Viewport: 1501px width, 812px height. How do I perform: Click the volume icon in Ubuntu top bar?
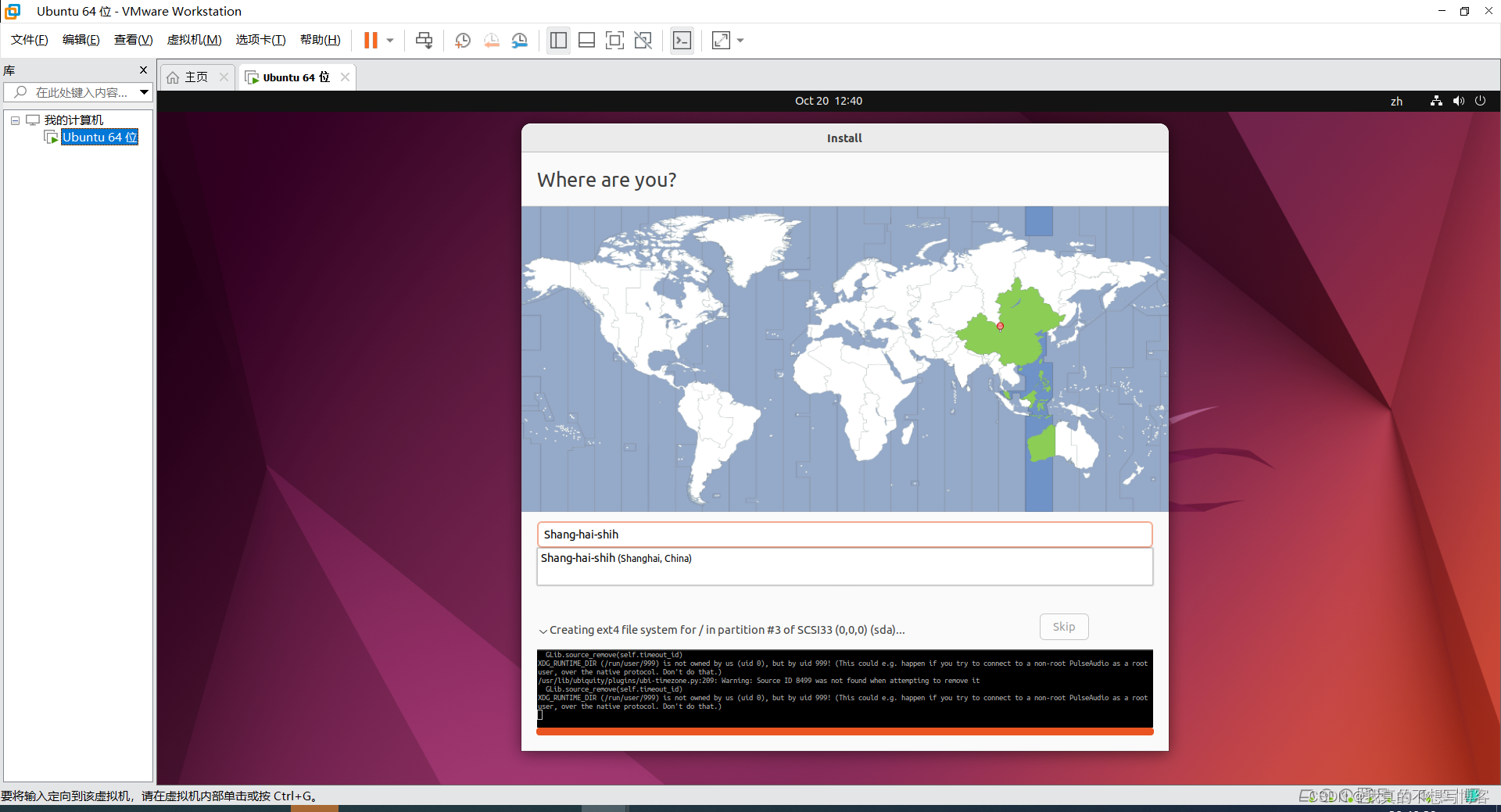point(1458,101)
